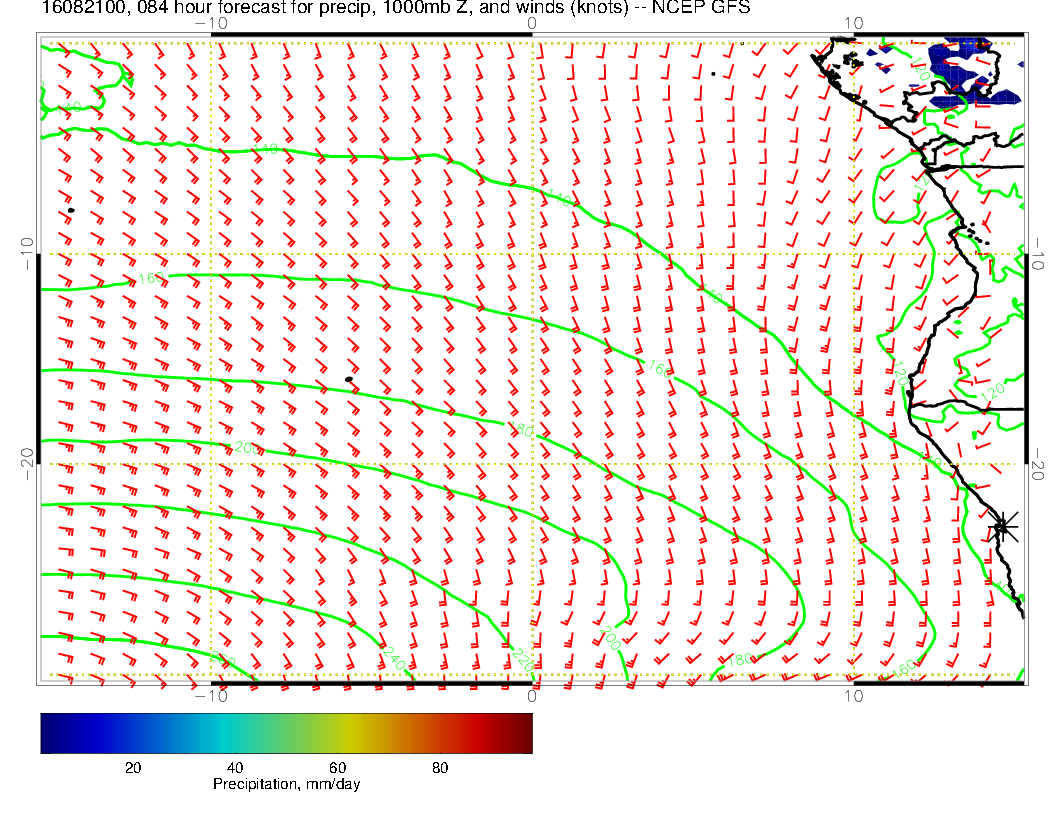1056x816 pixels.
Task: Click the -10 longitude label on bottom axis
Action: point(211,695)
